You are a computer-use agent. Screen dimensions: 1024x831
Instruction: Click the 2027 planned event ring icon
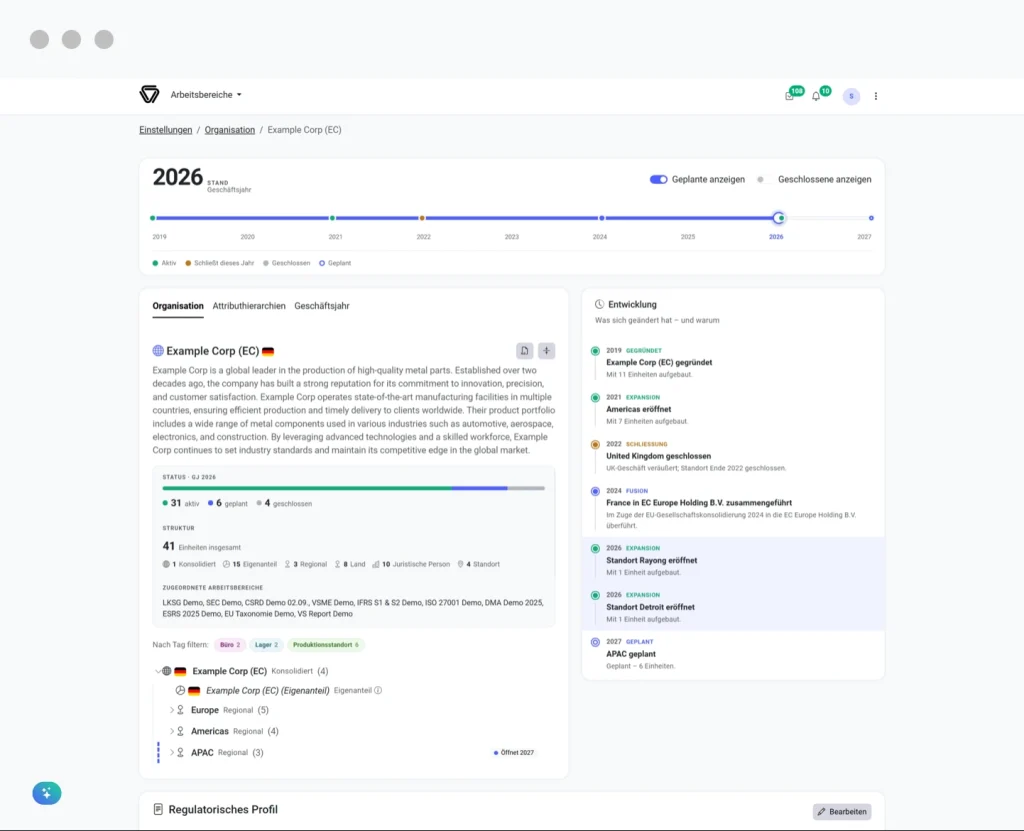point(595,642)
